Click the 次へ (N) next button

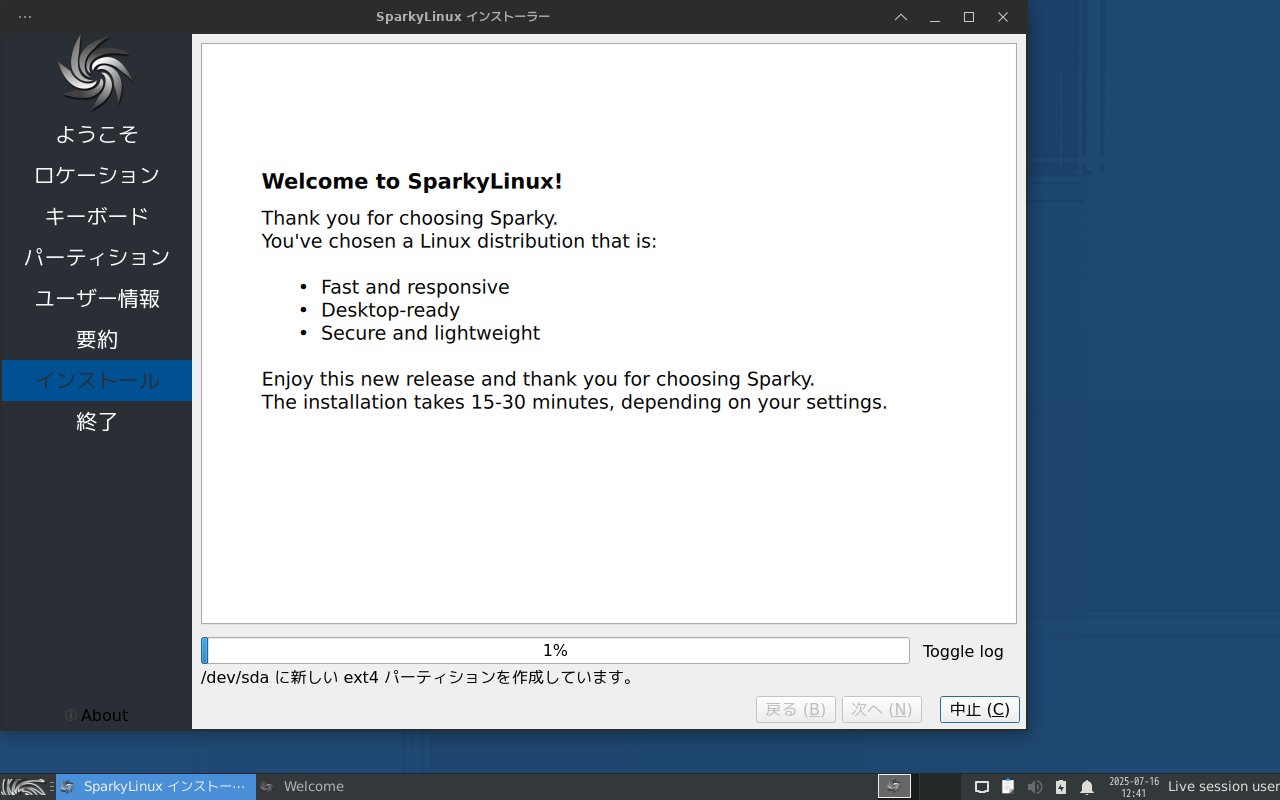click(x=881, y=709)
